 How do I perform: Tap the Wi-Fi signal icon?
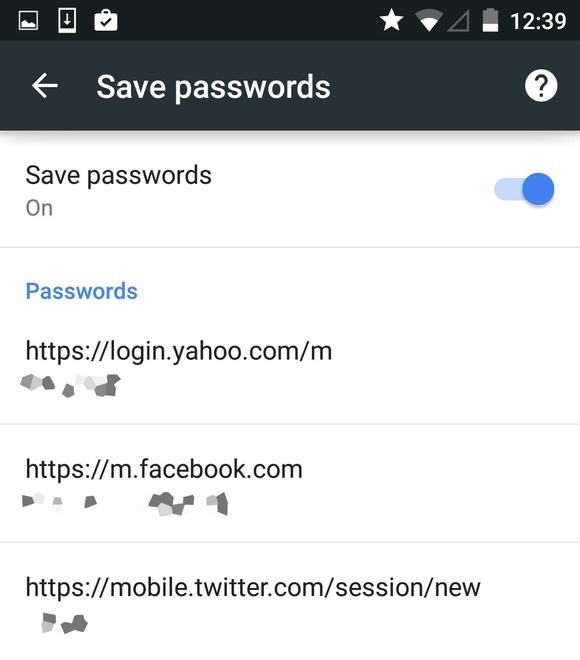coord(428,21)
